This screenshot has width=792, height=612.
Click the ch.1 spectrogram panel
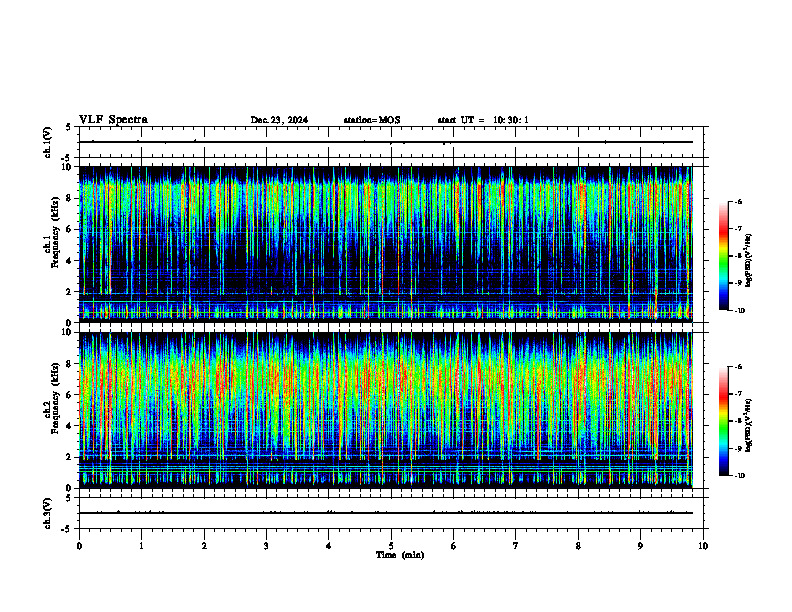click(386, 244)
